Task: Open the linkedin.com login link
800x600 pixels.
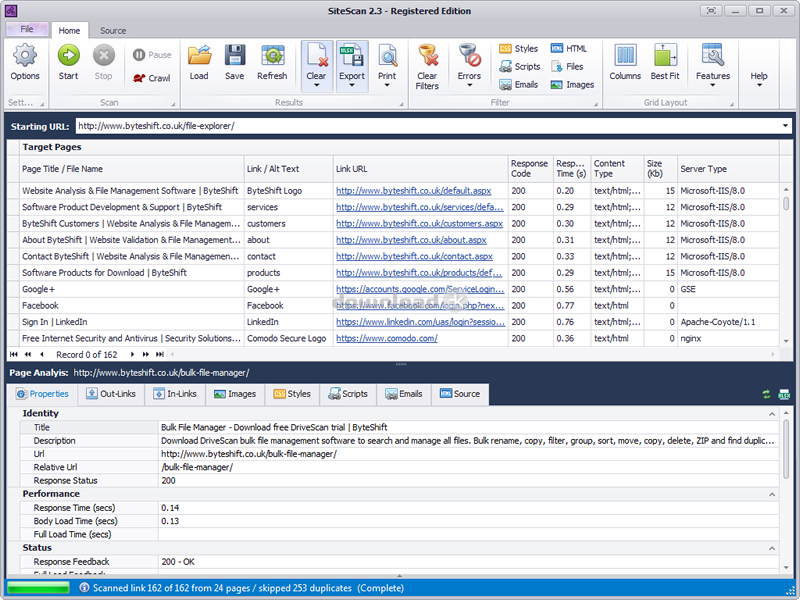Action: (x=420, y=322)
